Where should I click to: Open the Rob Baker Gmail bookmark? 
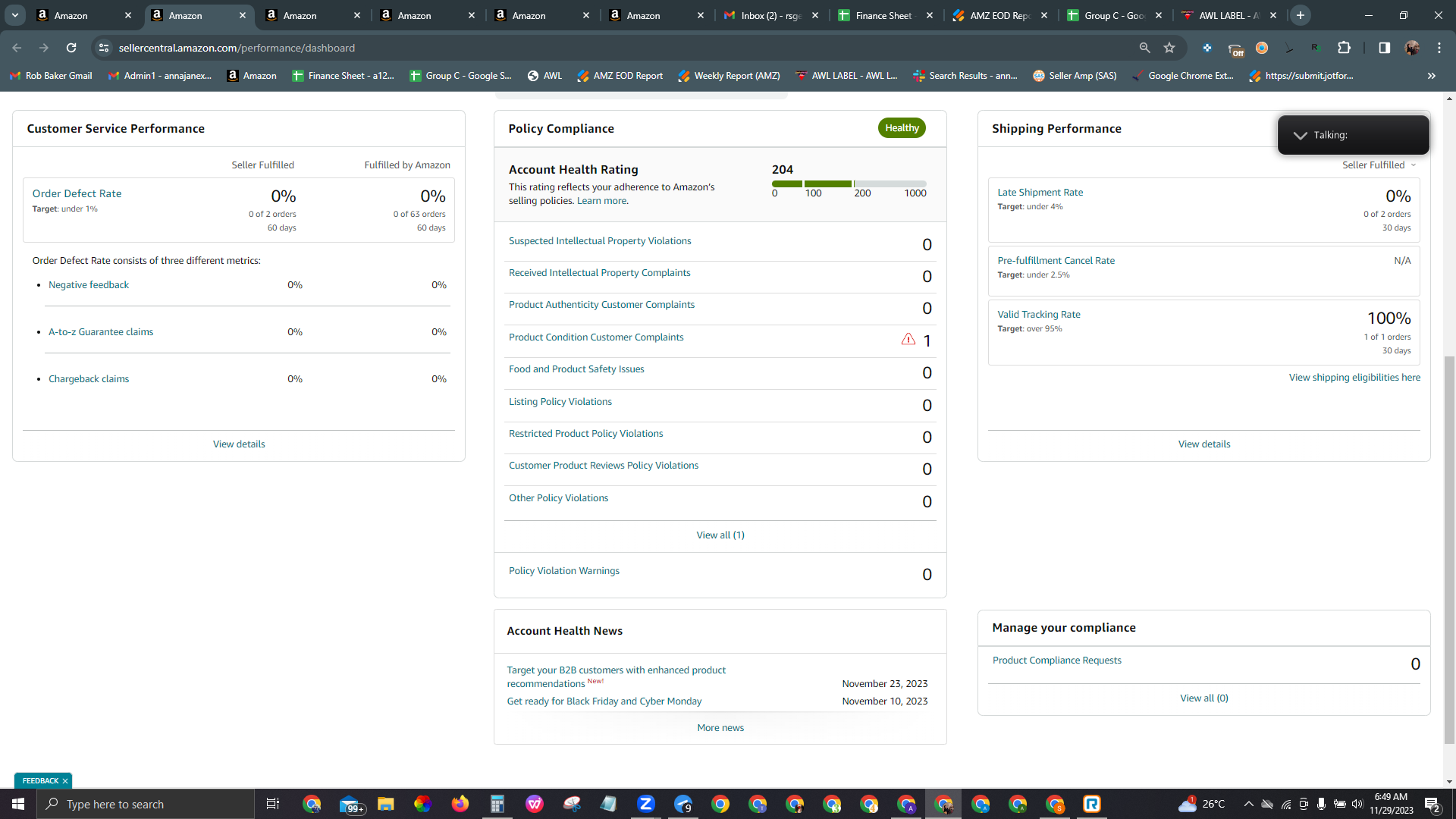tap(51, 76)
